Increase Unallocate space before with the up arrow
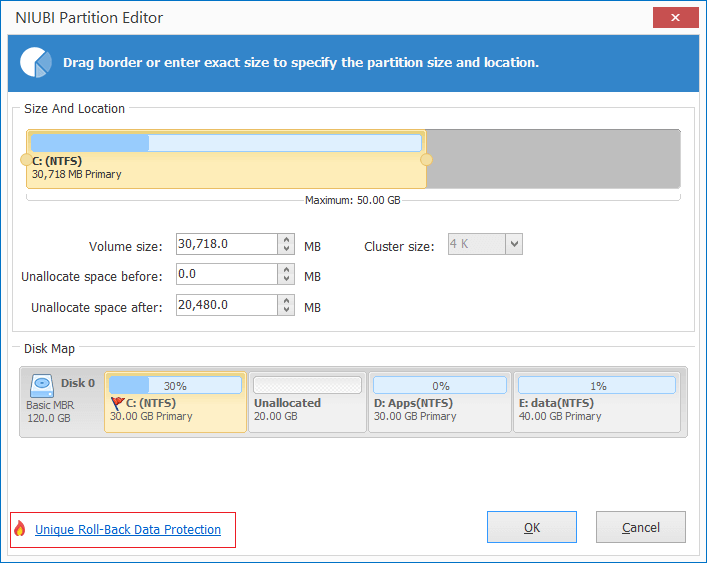Viewport: 707px width, 563px height. (x=286, y=269)
